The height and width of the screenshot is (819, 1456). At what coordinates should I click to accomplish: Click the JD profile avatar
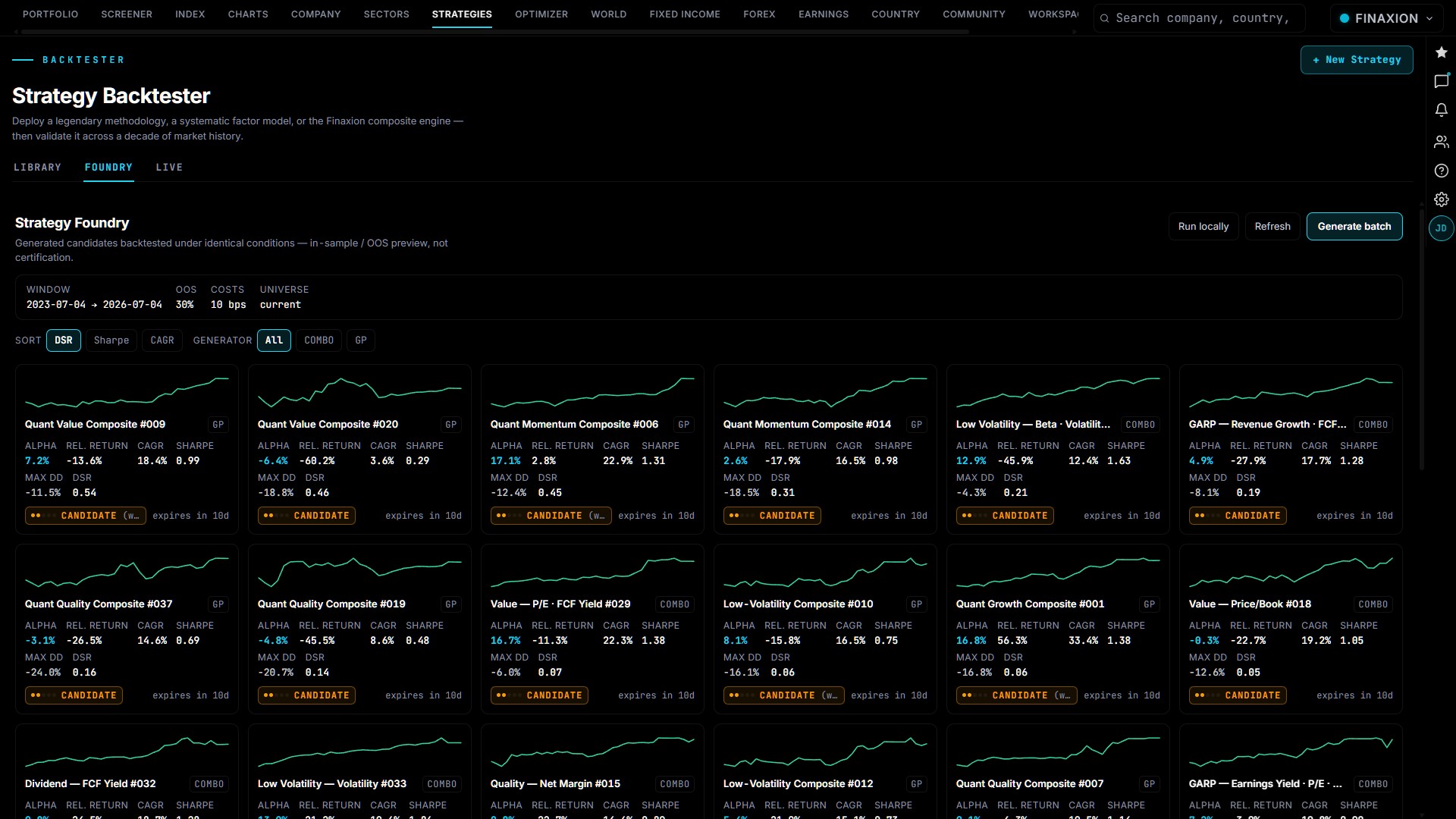(x=1441, y=228)
